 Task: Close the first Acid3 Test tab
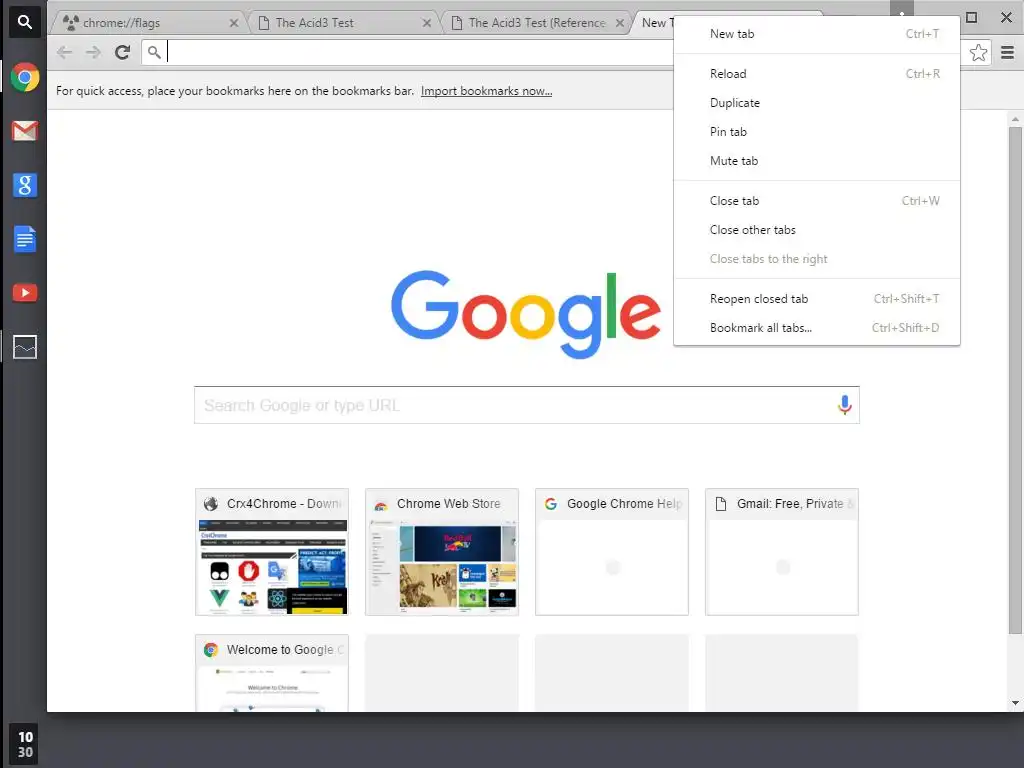click(x=426, y=23)
